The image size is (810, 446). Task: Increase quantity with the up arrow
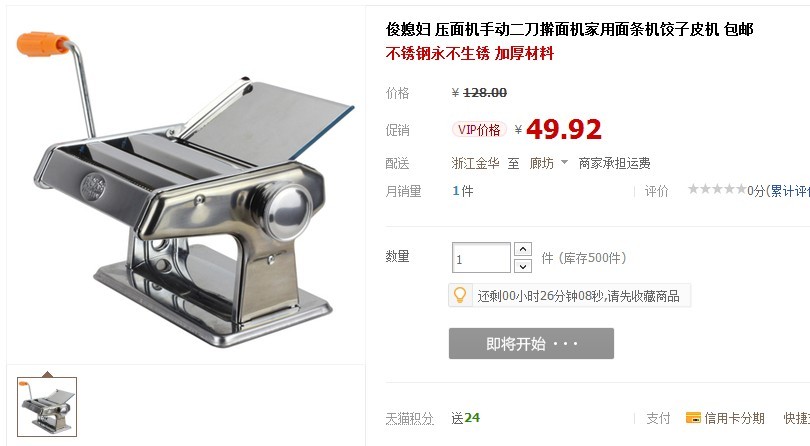[523, 250]
